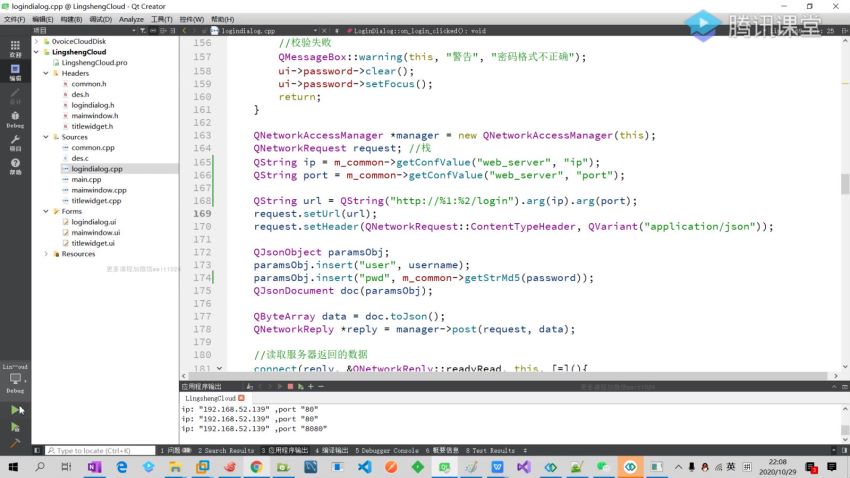Open the open-documents file dropdown
The image size is (850, 478).
click(315, 31)
